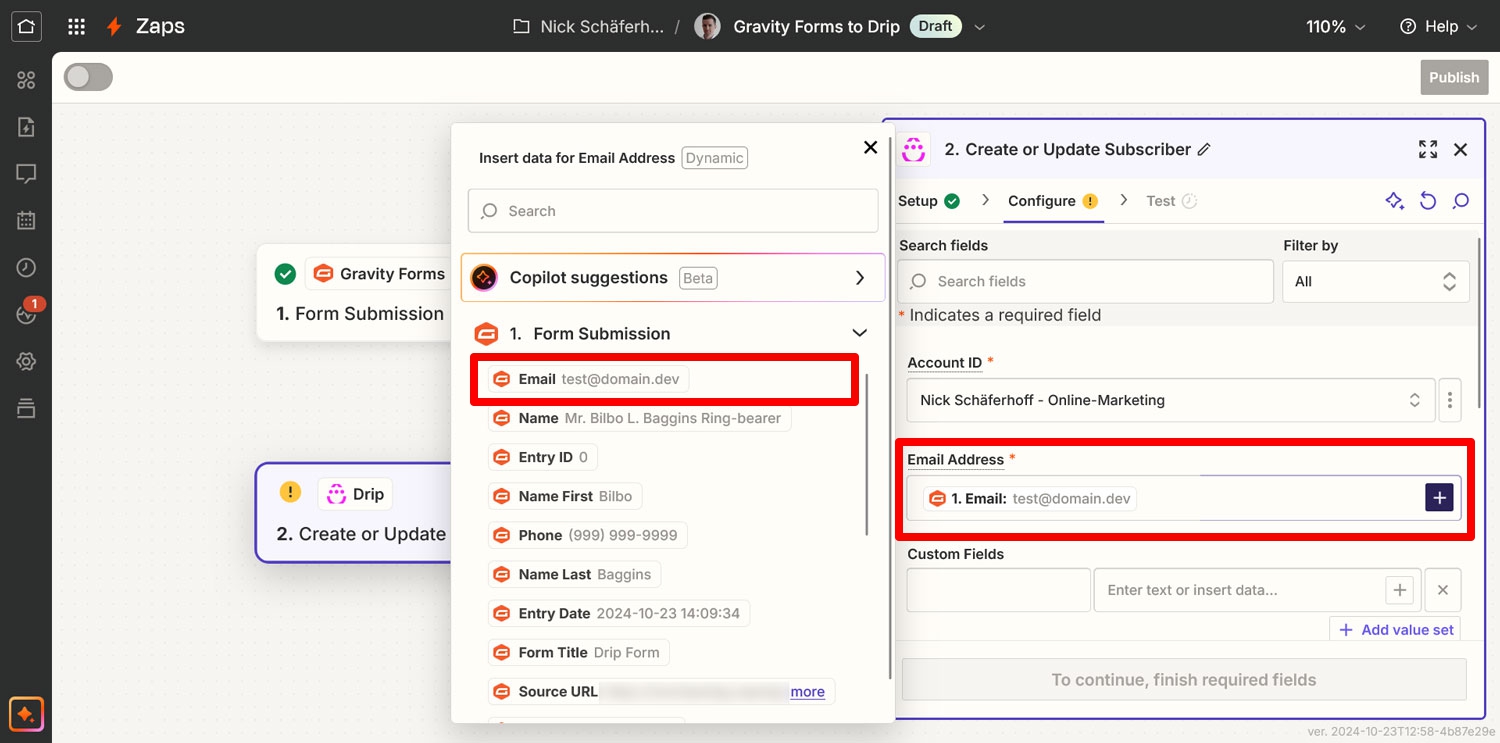This screenshot has height=743, width=1500.
Task: Open the Nick Schäferh... folder breadcrumb
Action: (x=588, y=27)
